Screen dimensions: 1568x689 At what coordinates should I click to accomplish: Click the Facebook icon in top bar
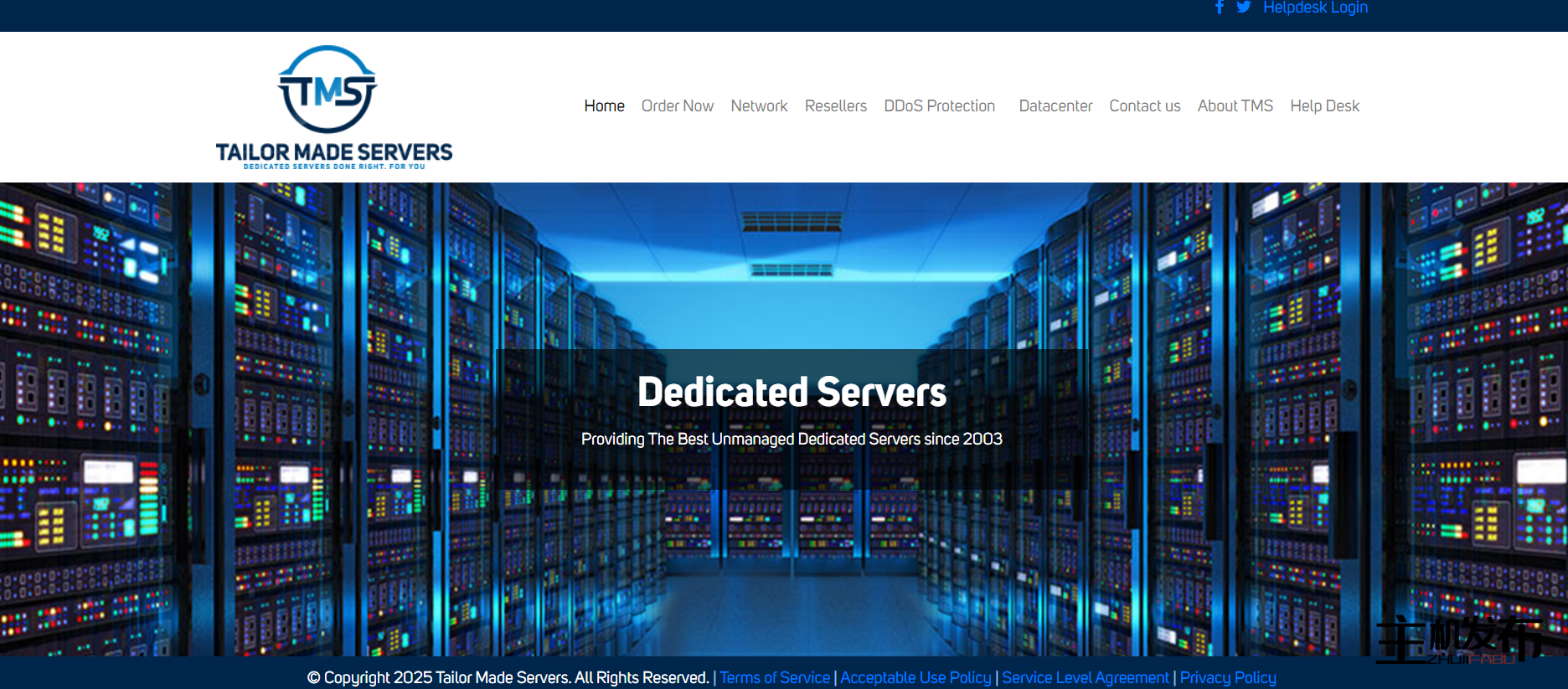pyautogui.click(x=1220, y=8)
